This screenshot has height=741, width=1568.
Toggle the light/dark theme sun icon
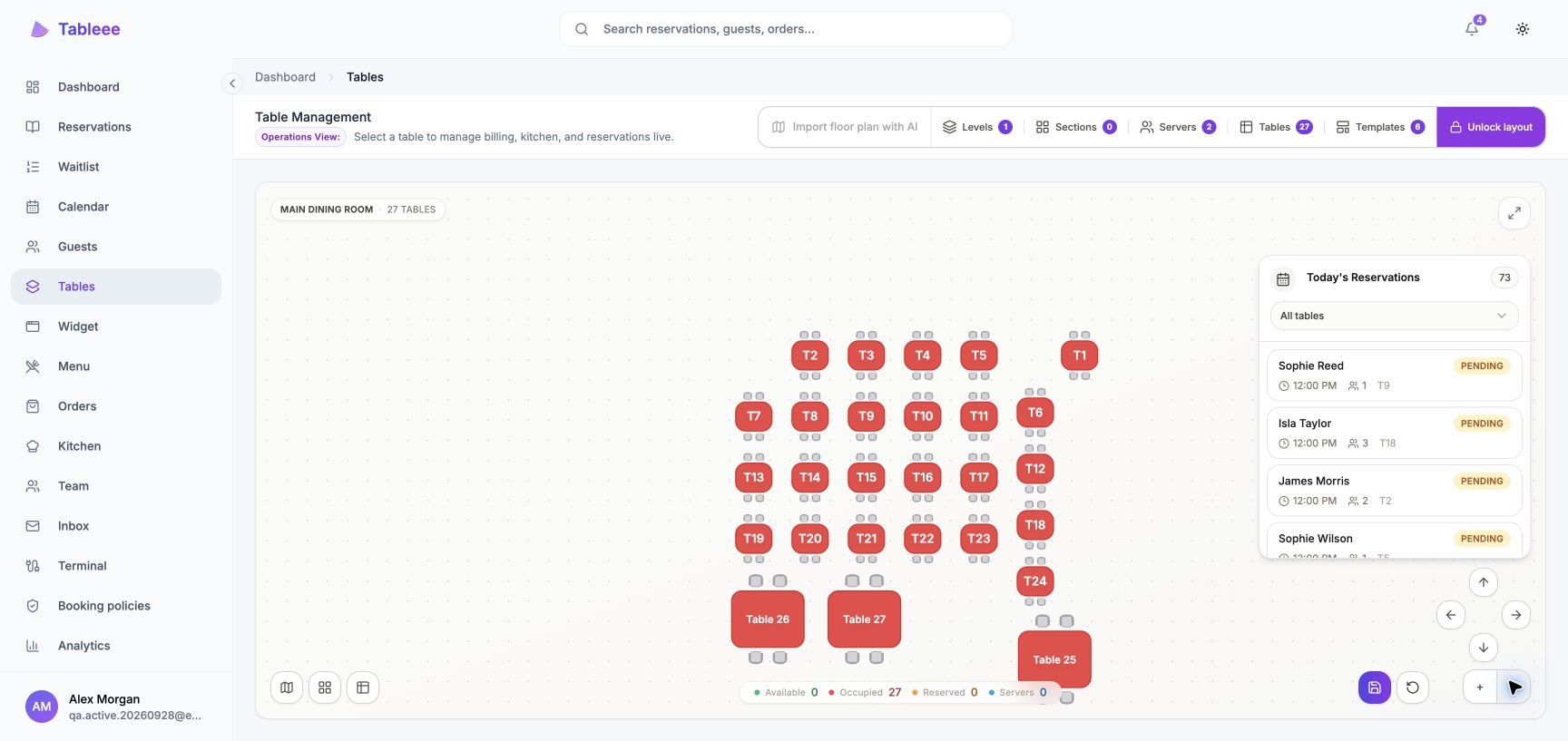(1523, 29)
